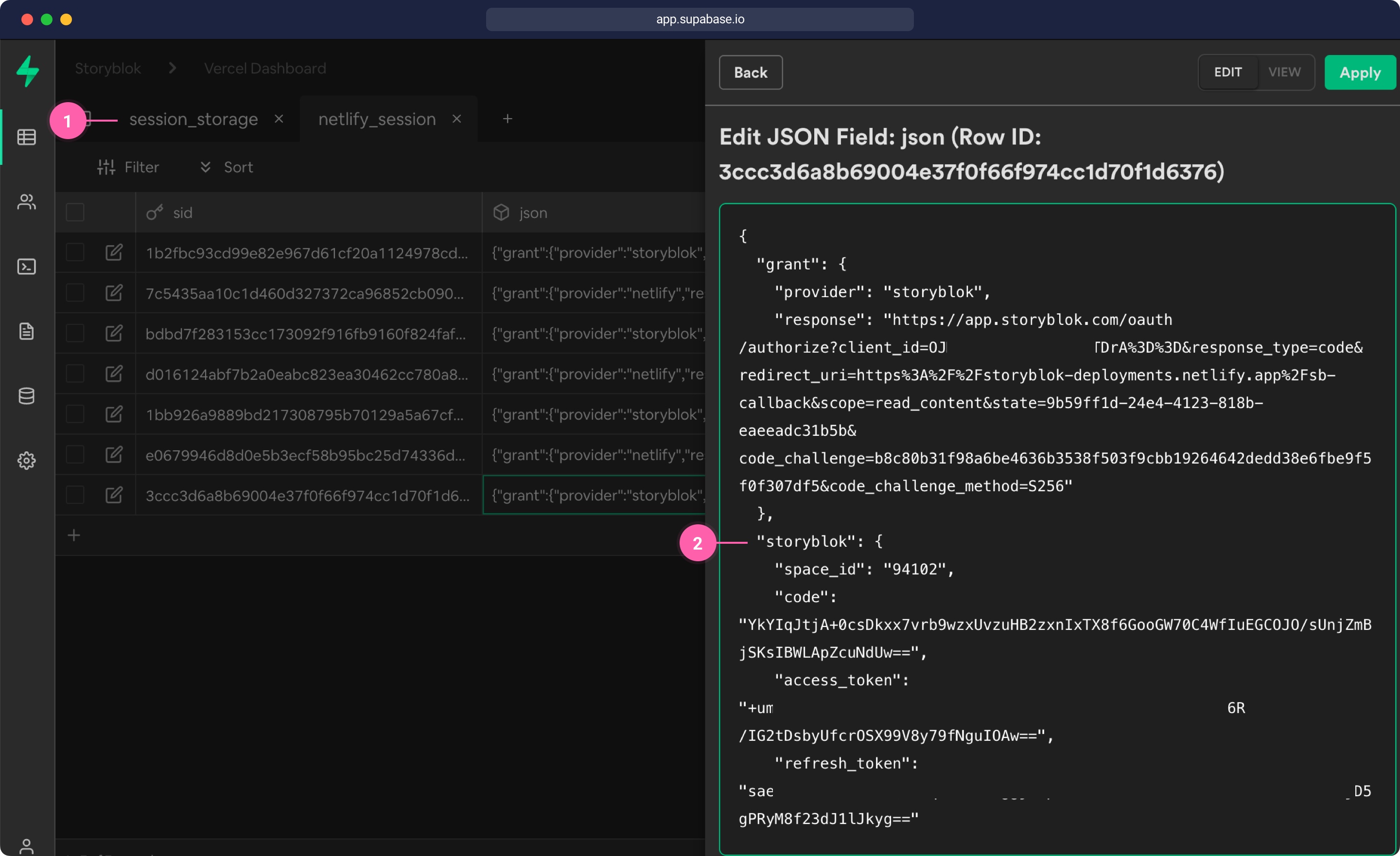
Task: Select sid cell d016124abf7b2a0eabc823ea30462cc780a8...
Action: (x=309, y=374)
